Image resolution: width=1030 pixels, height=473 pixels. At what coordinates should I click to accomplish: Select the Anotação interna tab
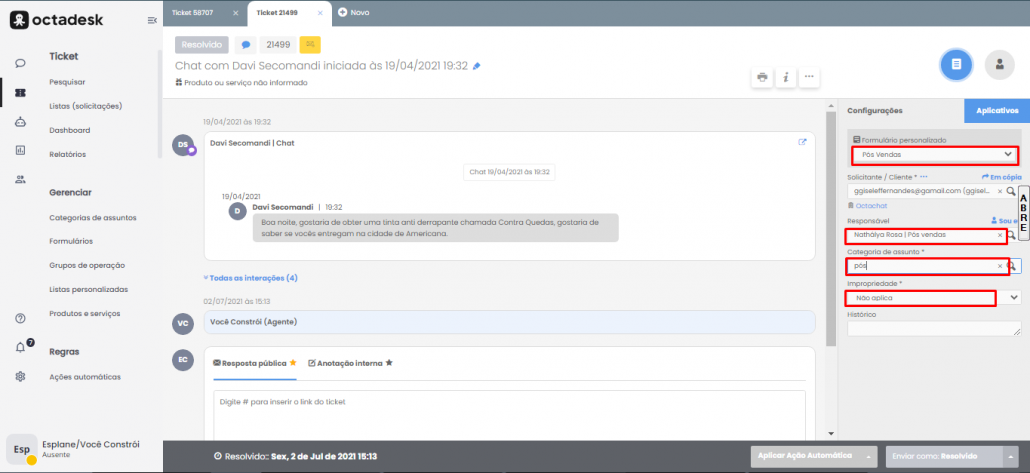click(x=345, y=363)
